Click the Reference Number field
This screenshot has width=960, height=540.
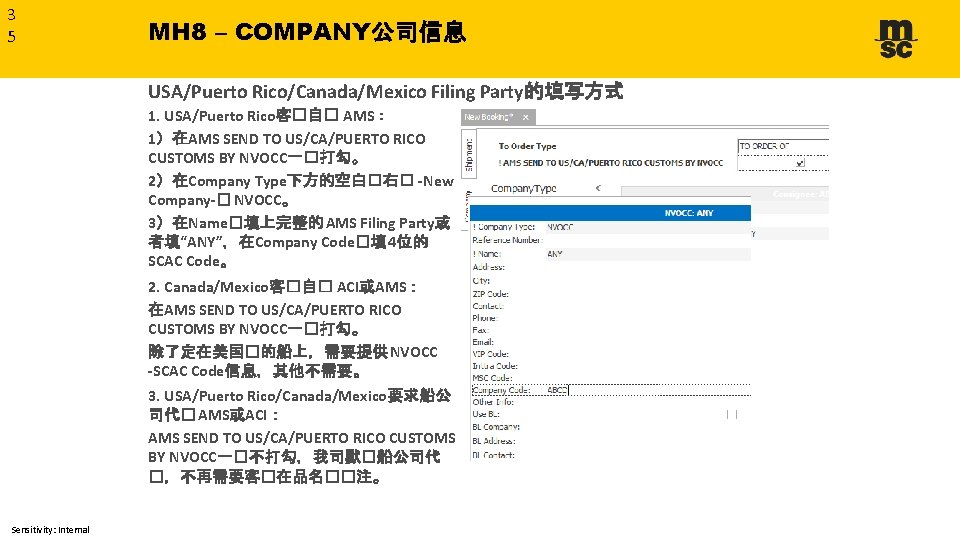tap(648, 240)
